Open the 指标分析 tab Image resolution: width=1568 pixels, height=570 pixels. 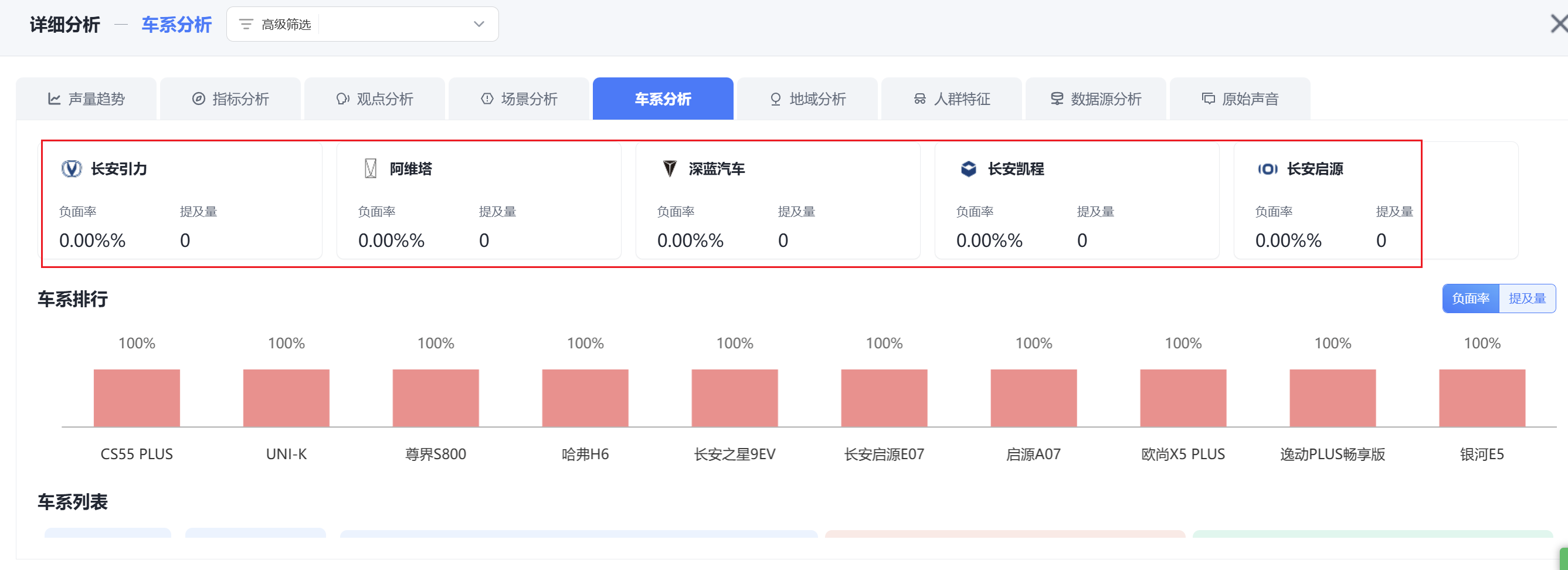(x=230, y=99)
